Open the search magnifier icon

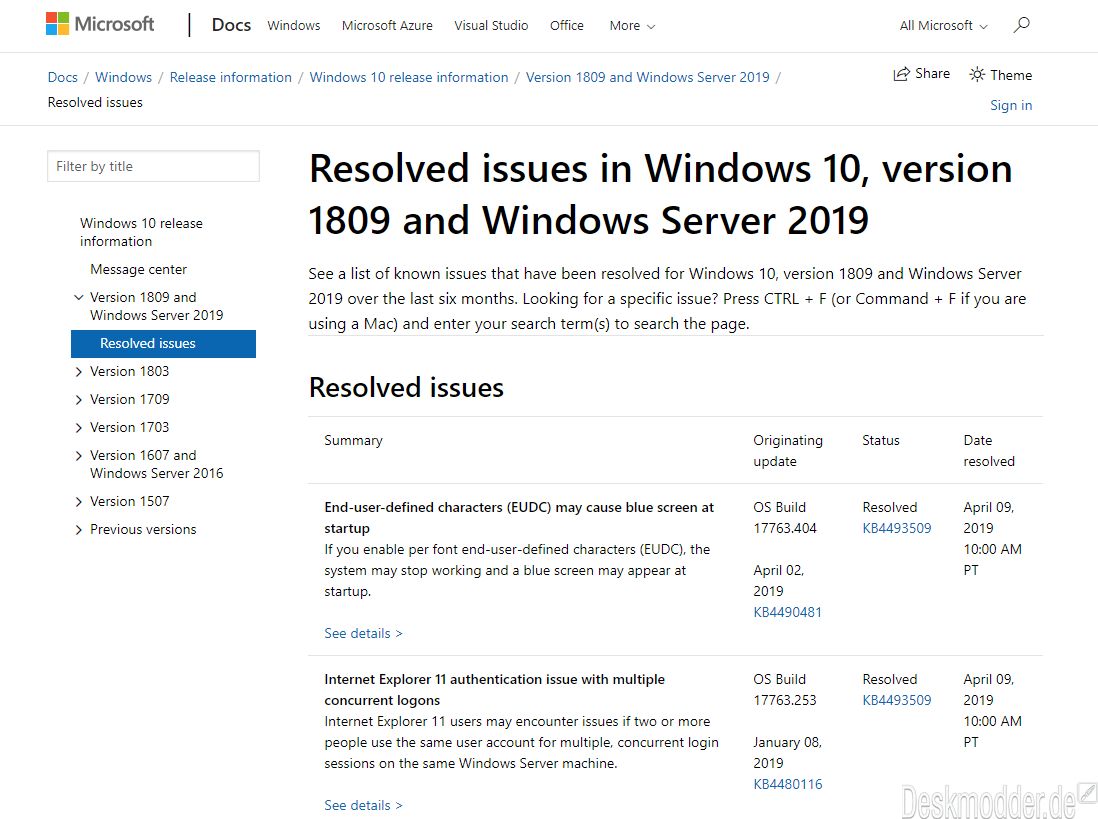click(x=1022, y=25)
